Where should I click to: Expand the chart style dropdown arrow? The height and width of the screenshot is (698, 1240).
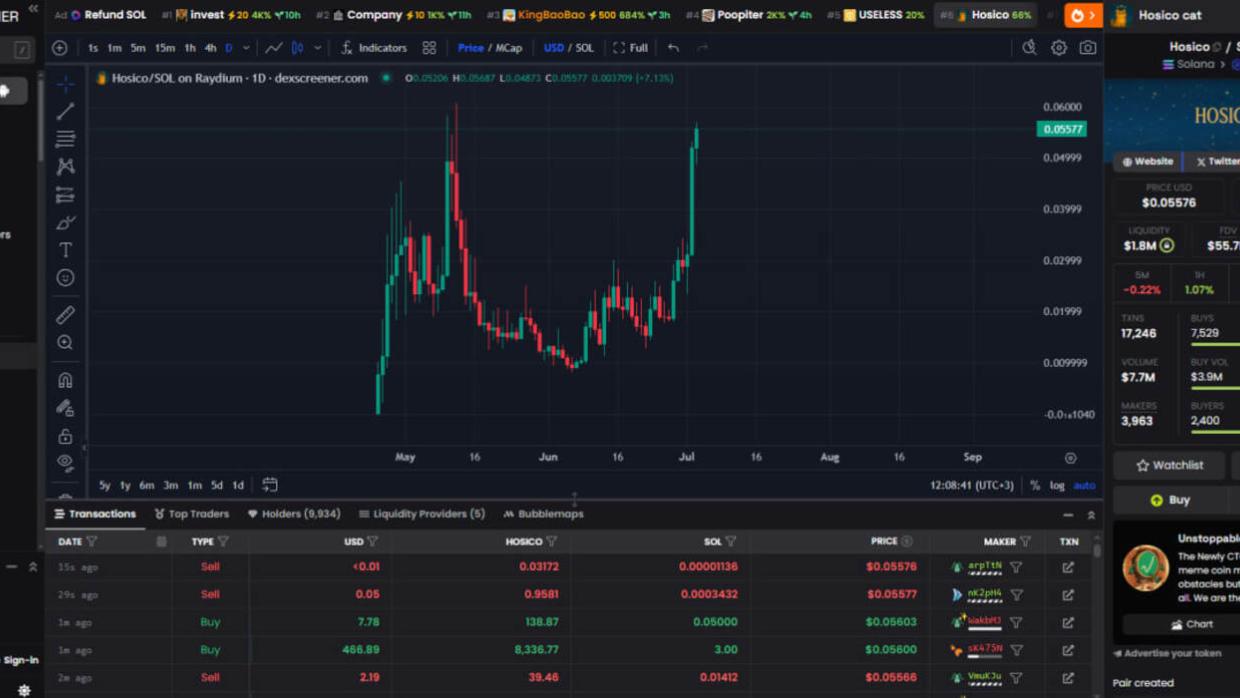coord(318,48)
